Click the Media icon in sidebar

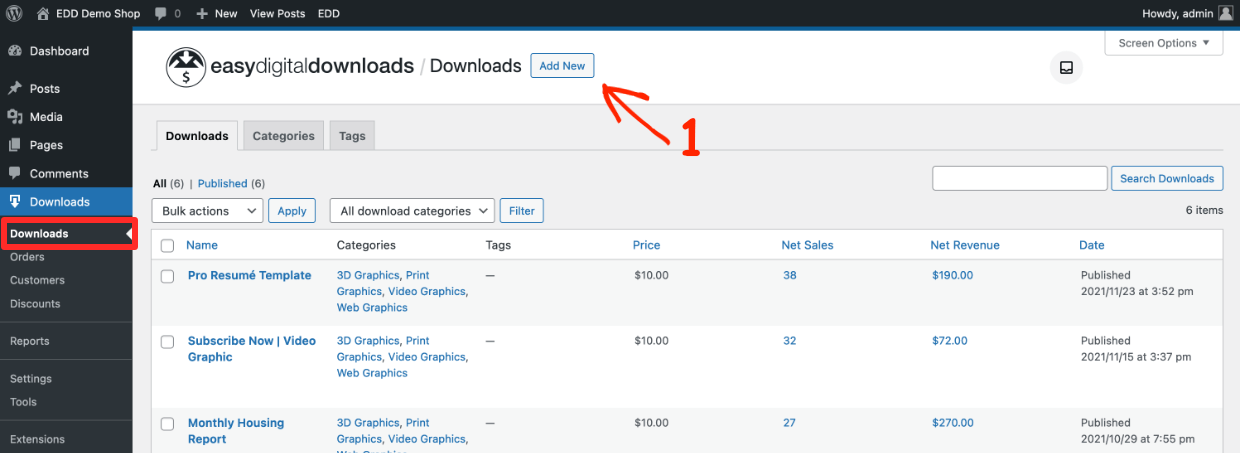click(15, 117)
